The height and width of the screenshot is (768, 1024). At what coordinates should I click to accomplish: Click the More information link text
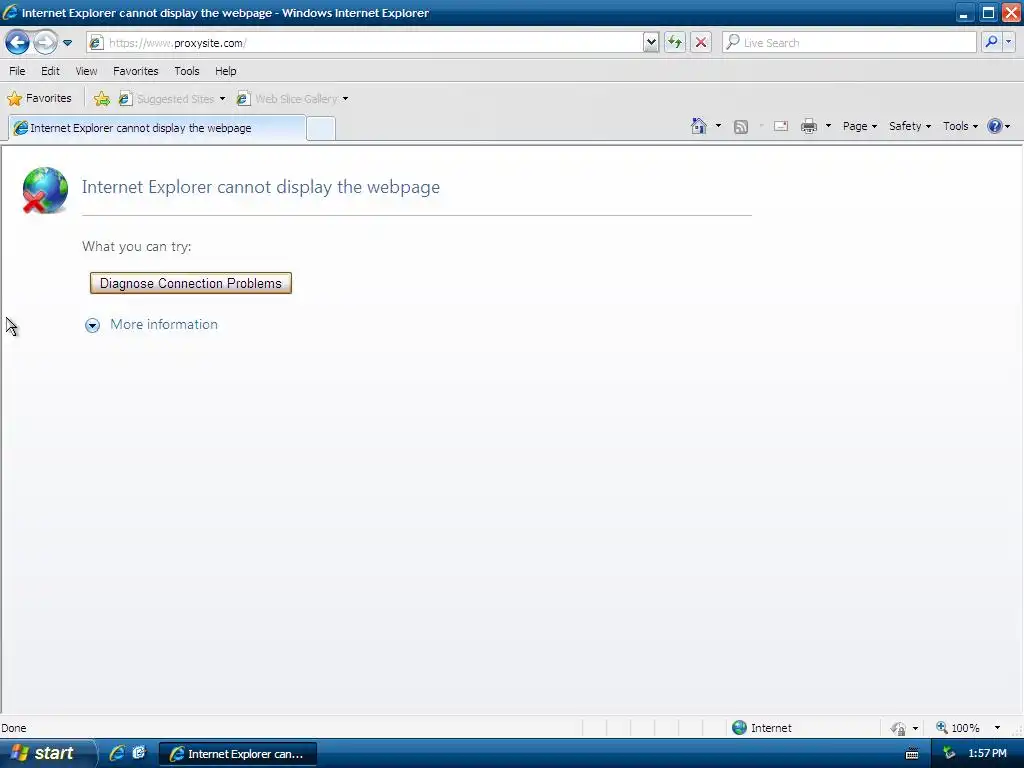164,325
